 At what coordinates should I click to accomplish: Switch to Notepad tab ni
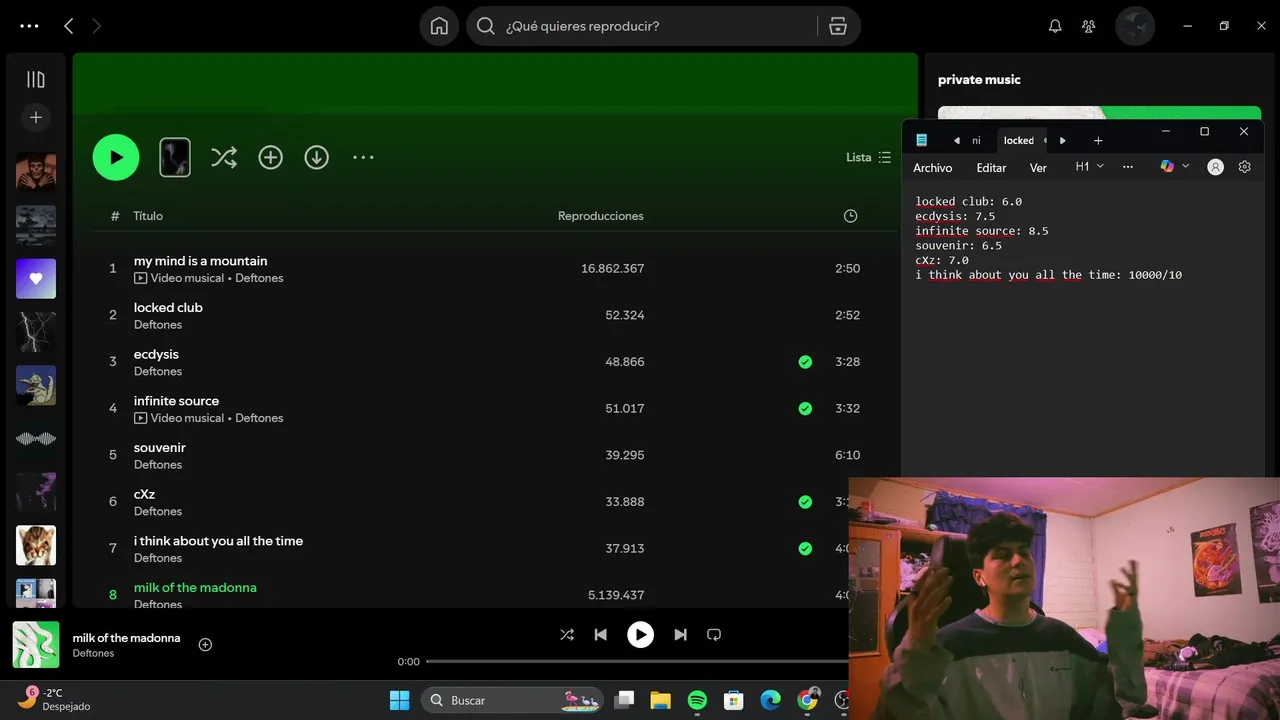pyautogui.click(x=976, y=141)
